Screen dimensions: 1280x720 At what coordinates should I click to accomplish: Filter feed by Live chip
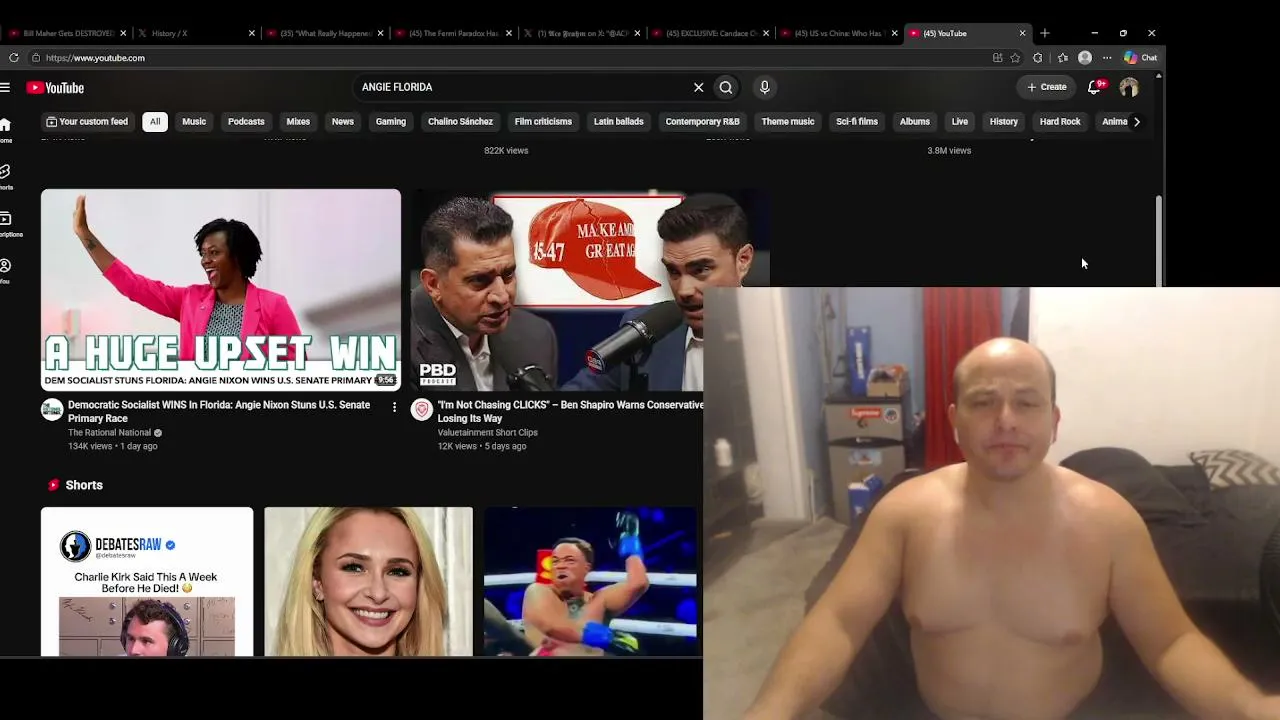(x=960, y=122)
